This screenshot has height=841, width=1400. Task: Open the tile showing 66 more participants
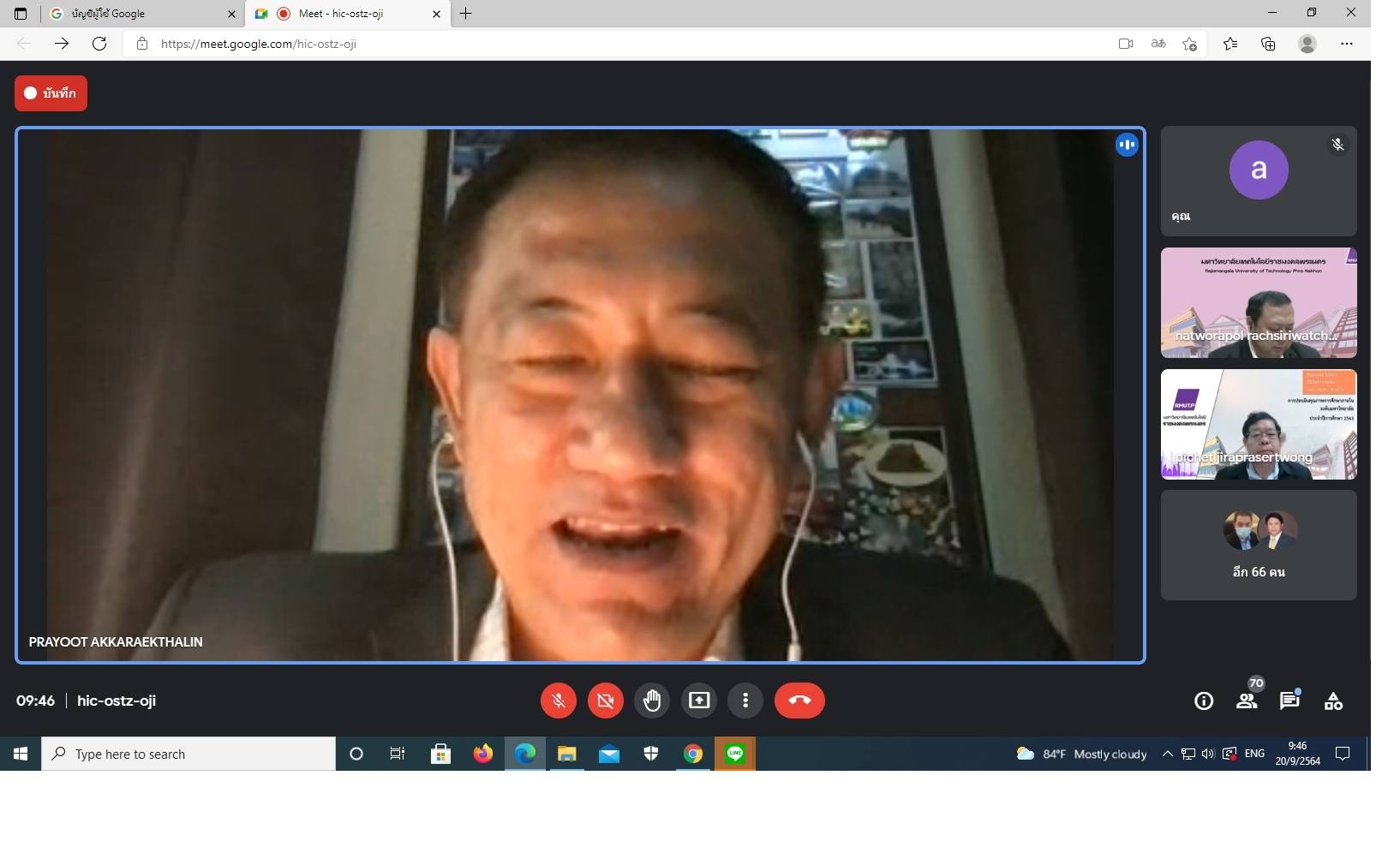pyautogui.click(x=1258, y=546)
